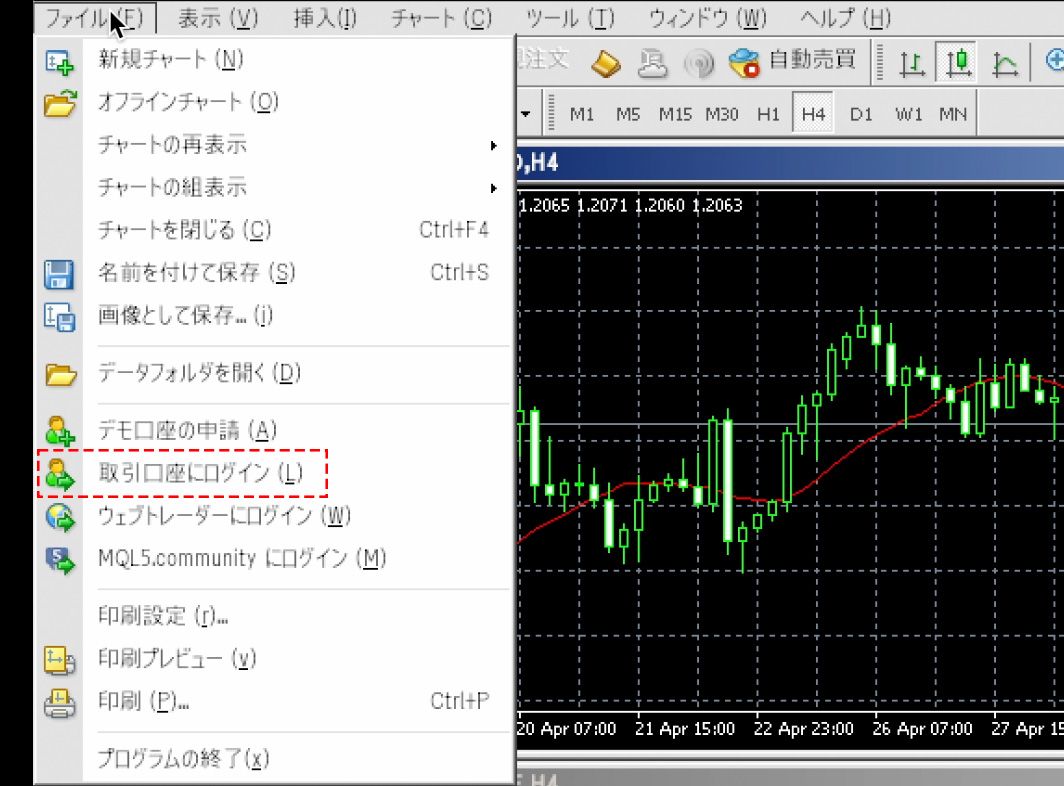Zoom in on the chart with the magnifier icon
1064x786 pixels.
(x=1055, y=61)
